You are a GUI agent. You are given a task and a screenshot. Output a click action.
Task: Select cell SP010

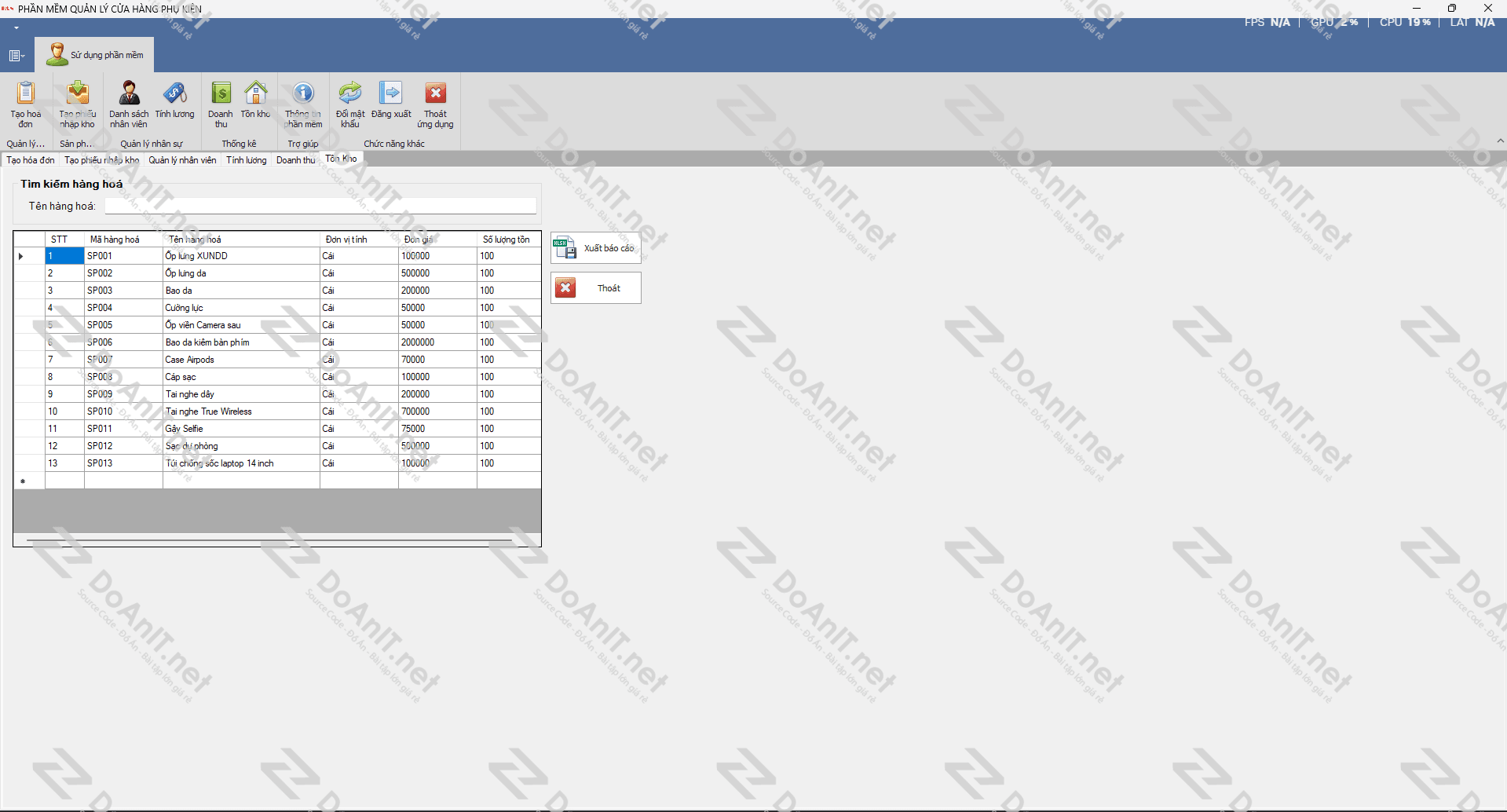[x=123, y=411]
